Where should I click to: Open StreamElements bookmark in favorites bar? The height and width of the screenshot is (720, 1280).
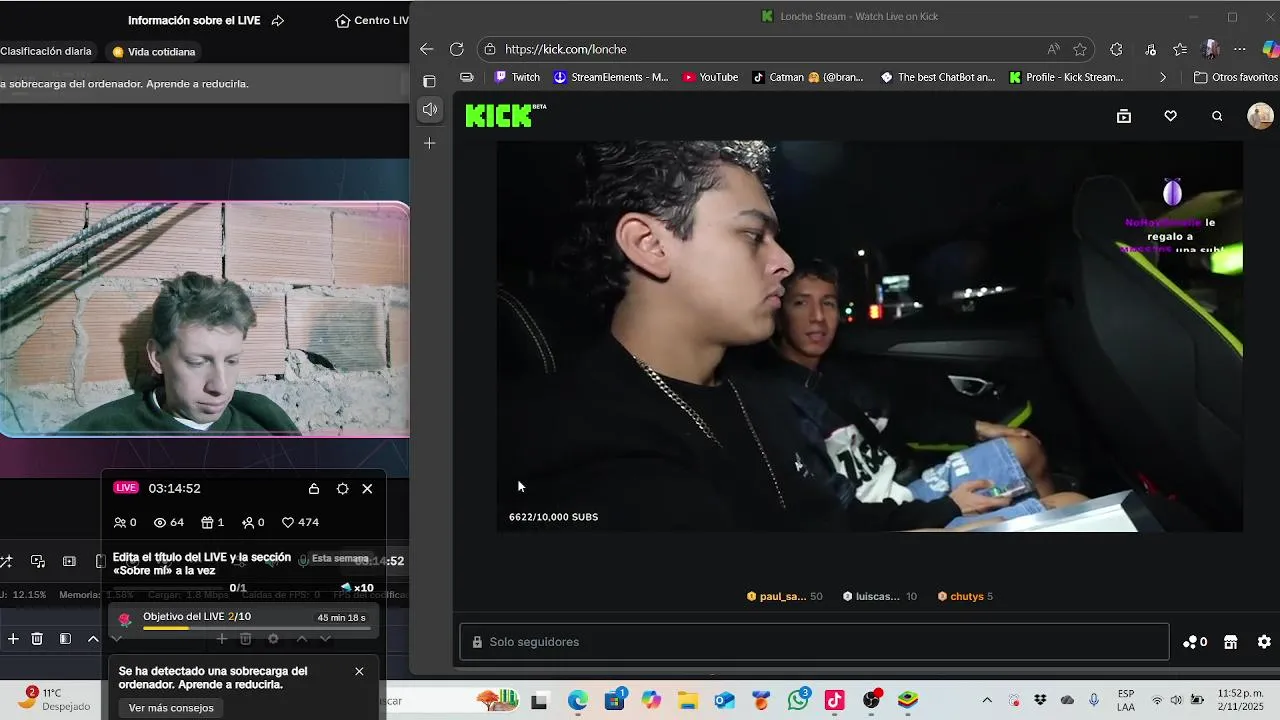611,77
